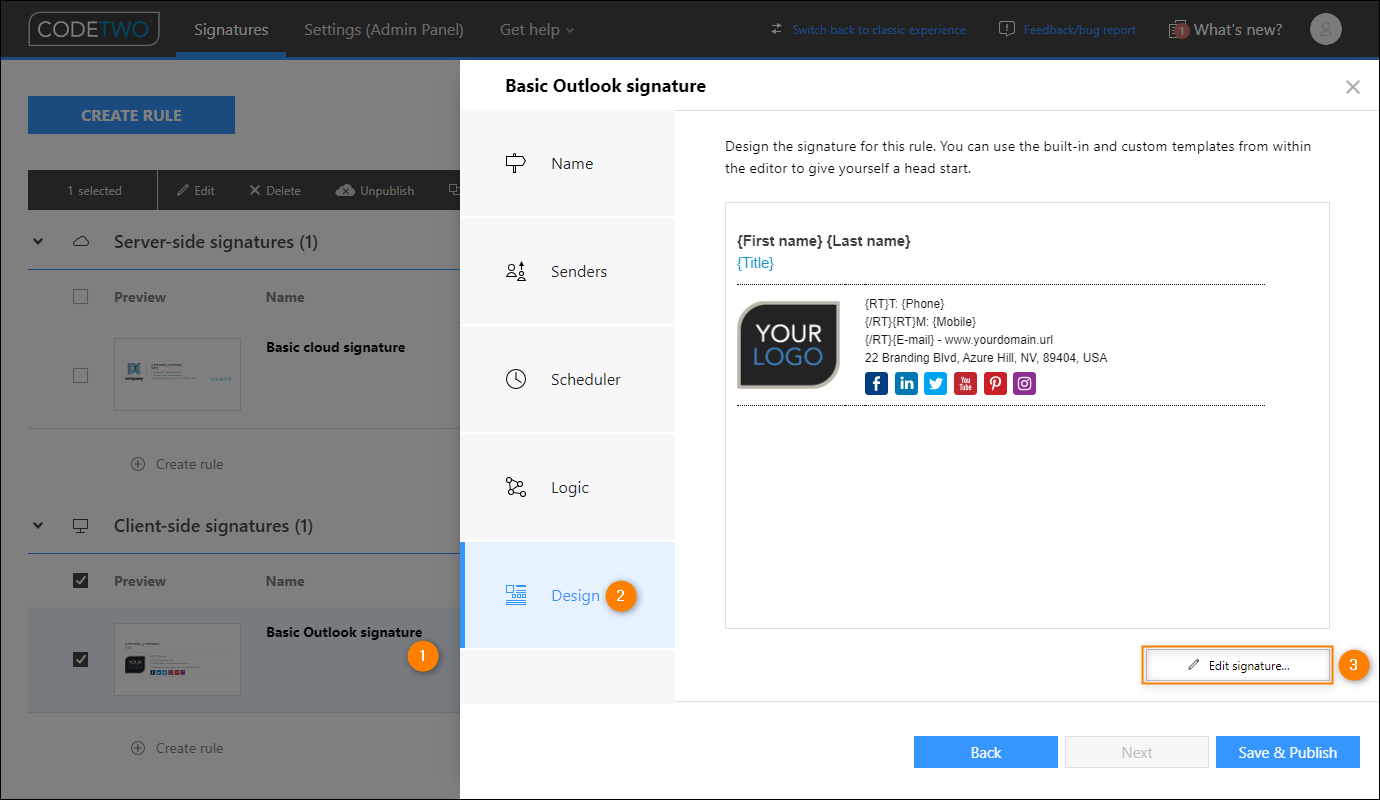Click the Unpublish cloud icon
The height and width of the screenshot is (800, 1380).
pyautogui.click(x=345, y=190)
